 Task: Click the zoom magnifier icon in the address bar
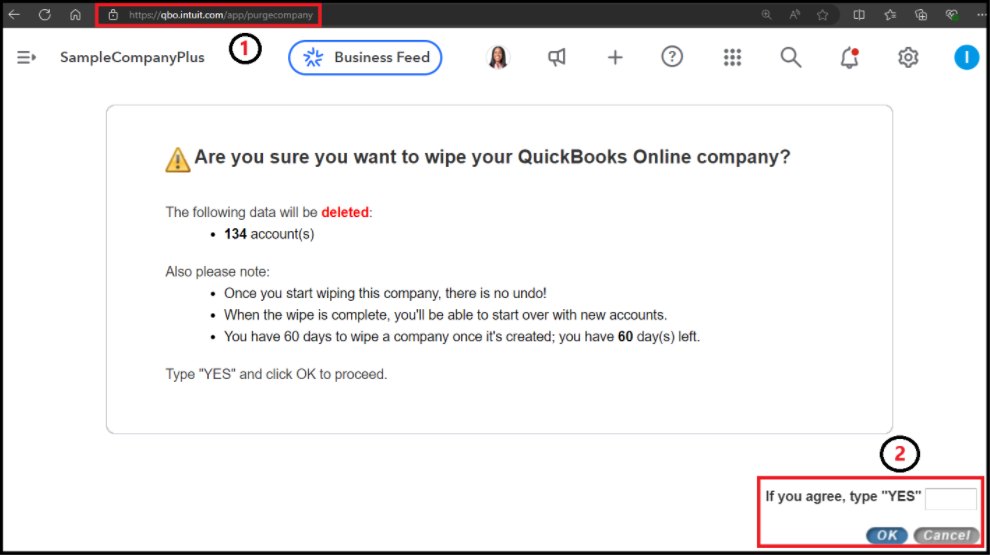pyautogui.click(x=766, y=15)
